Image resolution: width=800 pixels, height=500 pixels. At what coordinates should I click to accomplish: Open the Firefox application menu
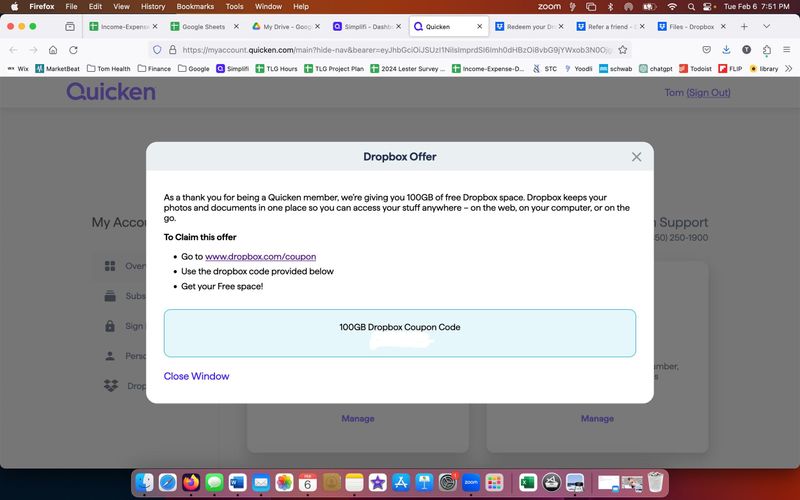pos(786,49)
